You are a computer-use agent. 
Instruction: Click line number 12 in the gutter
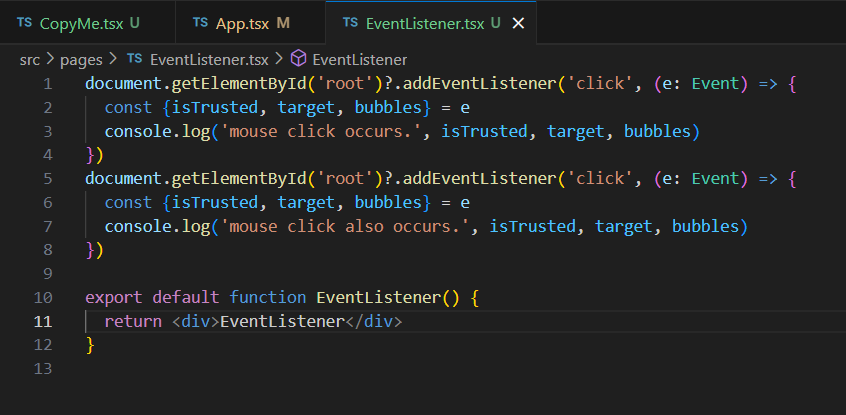[43, 345]
